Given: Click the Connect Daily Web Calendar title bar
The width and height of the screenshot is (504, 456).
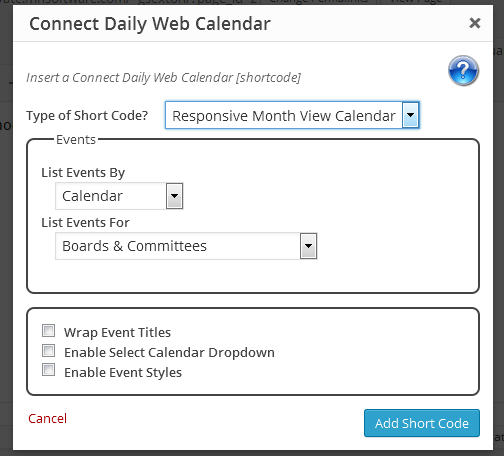Looking at the screenshot, I should click(253, 23).
